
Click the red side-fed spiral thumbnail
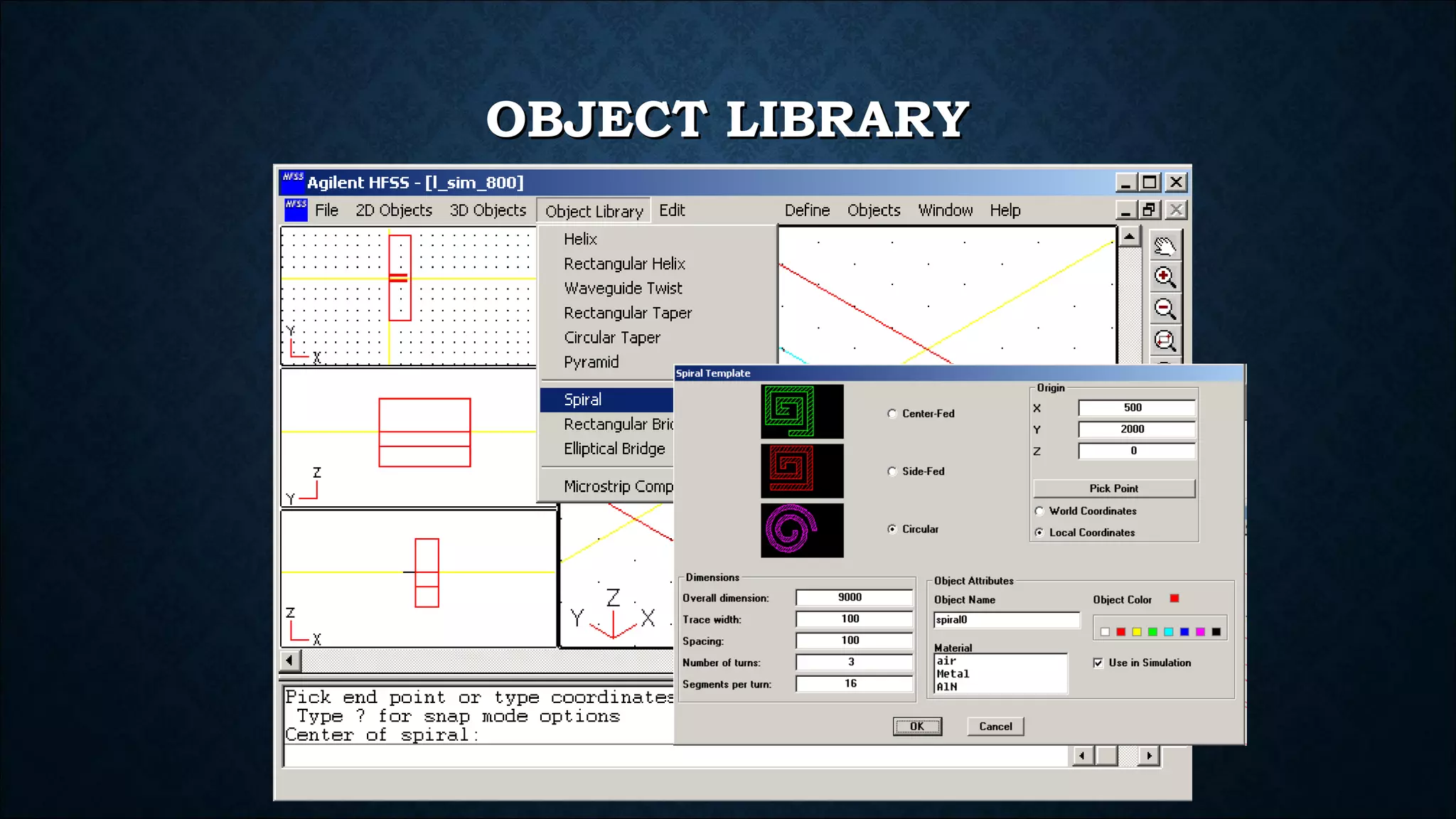(802, 471)
